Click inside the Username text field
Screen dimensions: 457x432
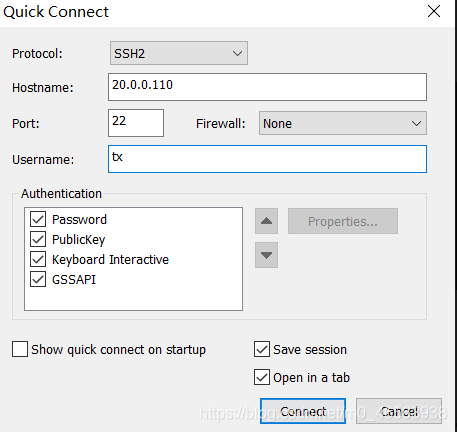pos(267,159)
